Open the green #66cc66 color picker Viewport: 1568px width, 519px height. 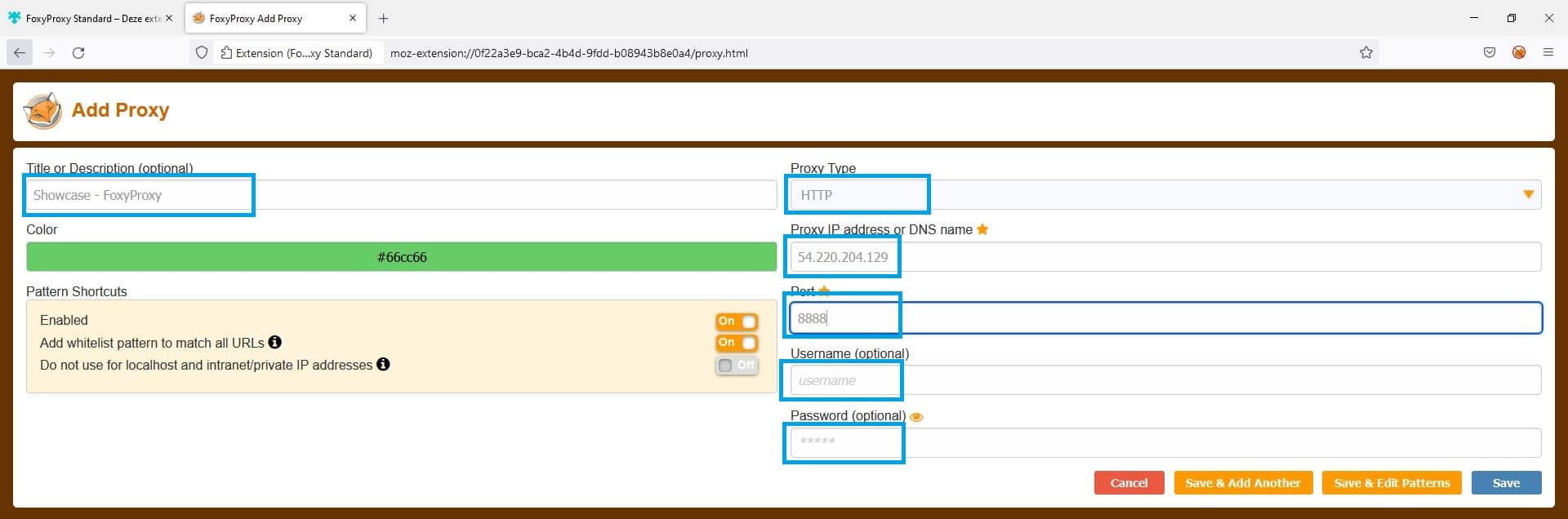click(x=401, y=257)
